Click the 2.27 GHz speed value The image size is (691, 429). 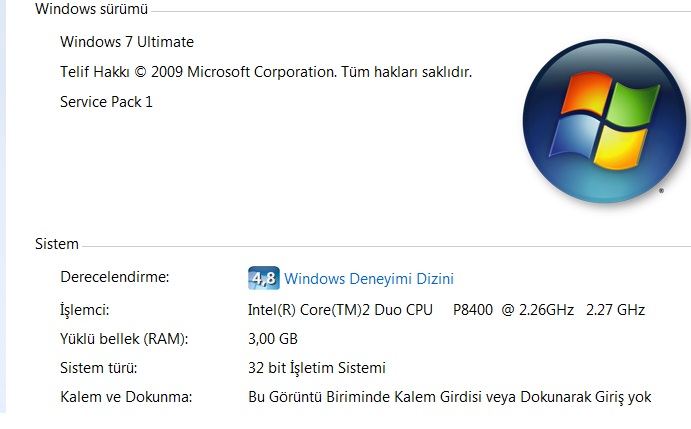point(615,310)
